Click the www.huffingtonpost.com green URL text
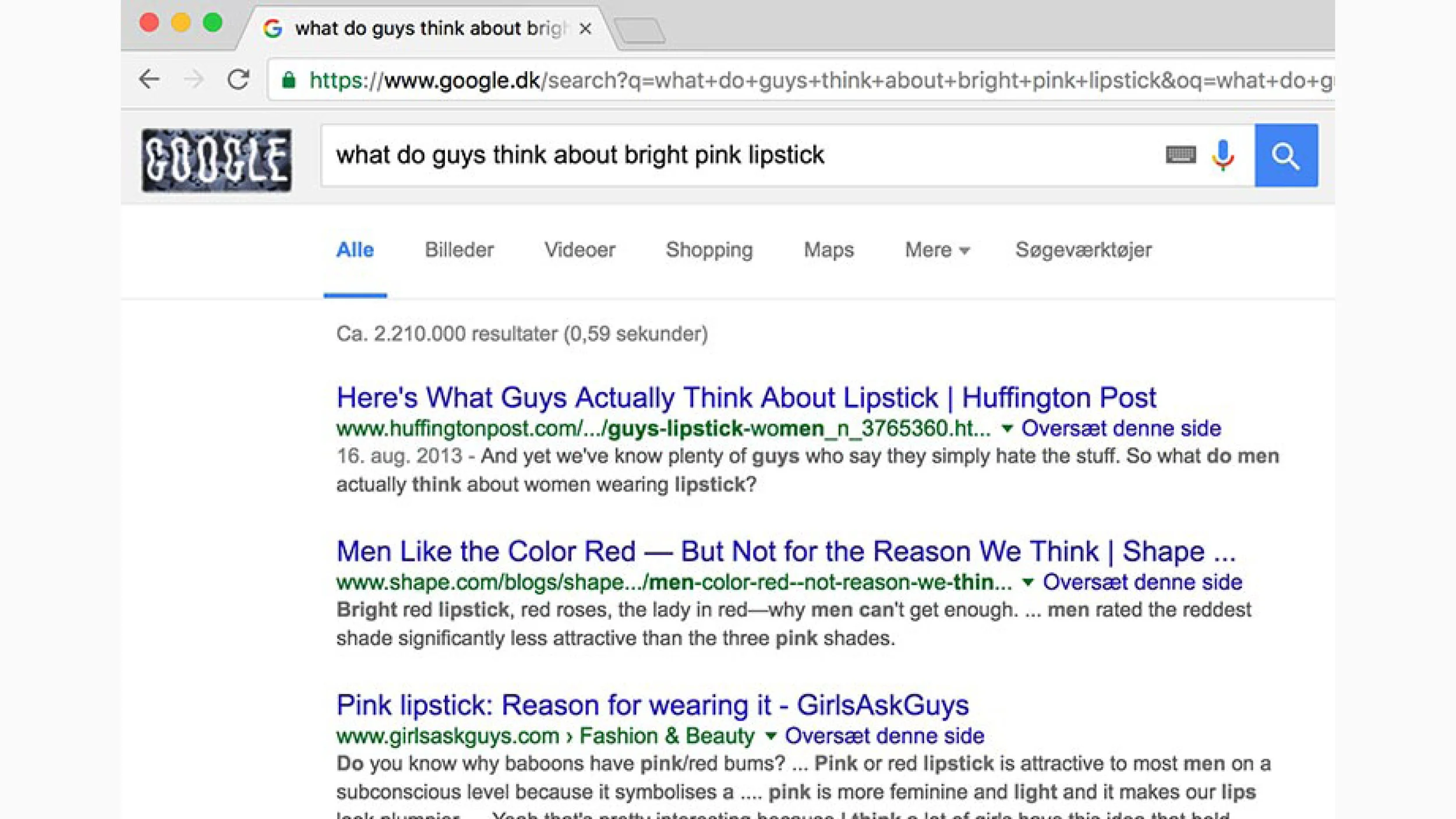Viewport: 1456px width, 819px height. click(x=663, y=429)
